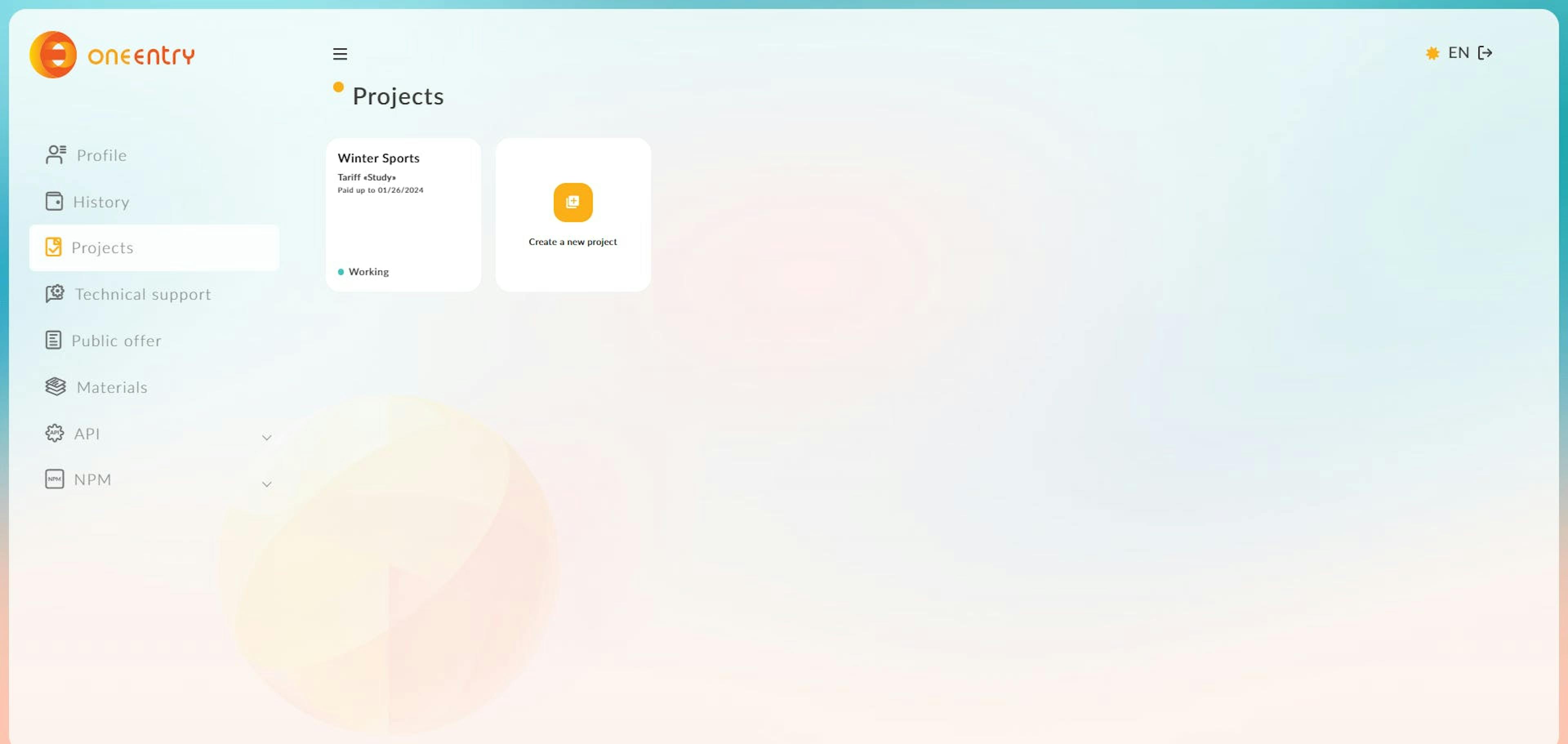Screen dimensions: 1568x744
Task: Check Working status indicator dot
Action: point(340,272)
